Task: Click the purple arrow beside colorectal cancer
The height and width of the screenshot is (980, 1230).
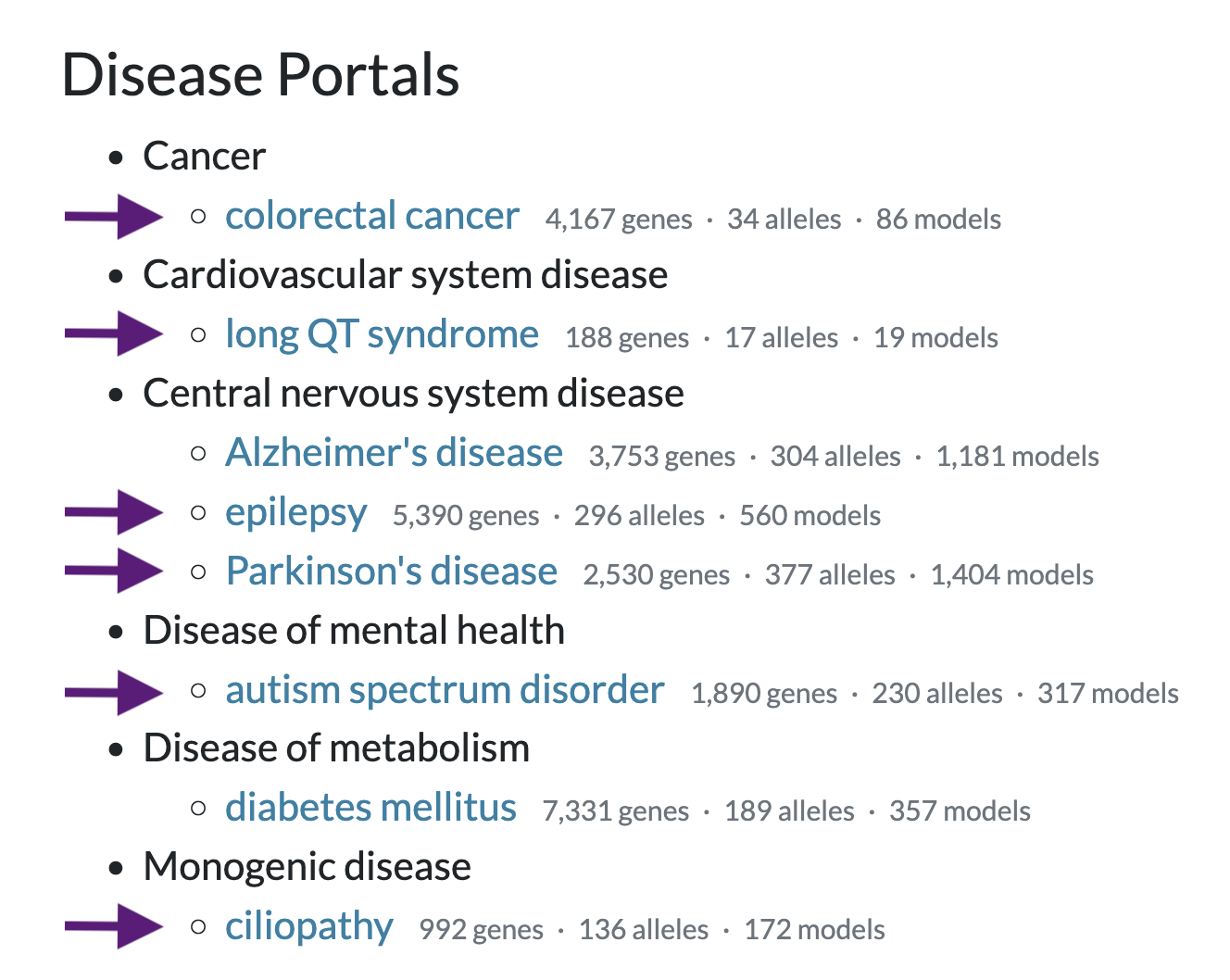Action: (113, 217)
